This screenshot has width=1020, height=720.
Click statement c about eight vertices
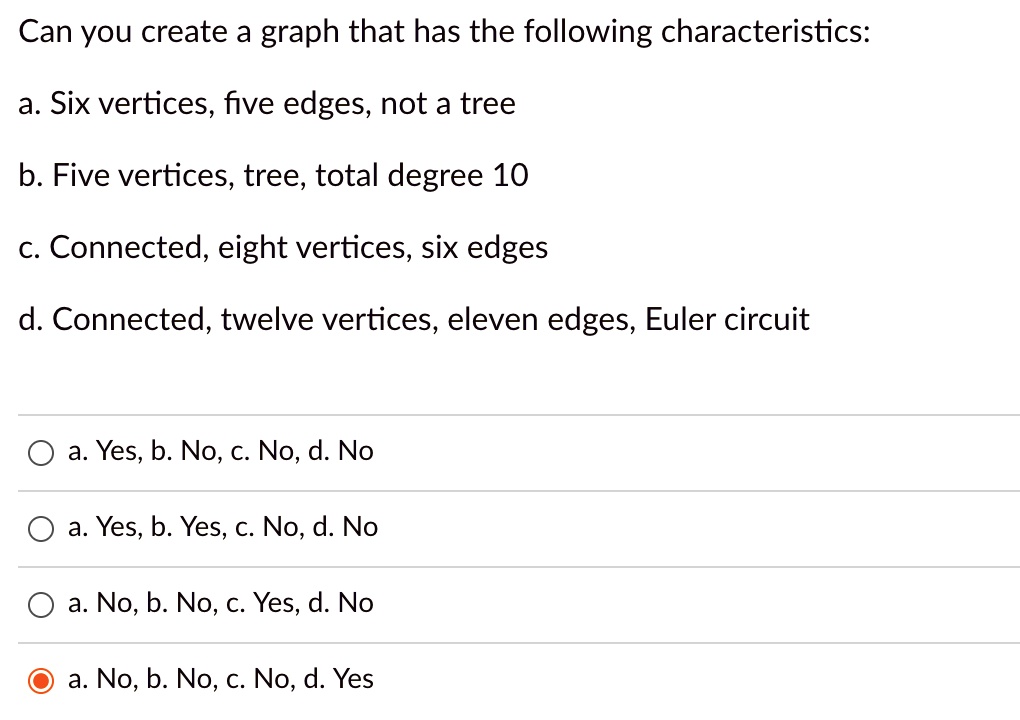pyautogui.click(x=283, y=247)
